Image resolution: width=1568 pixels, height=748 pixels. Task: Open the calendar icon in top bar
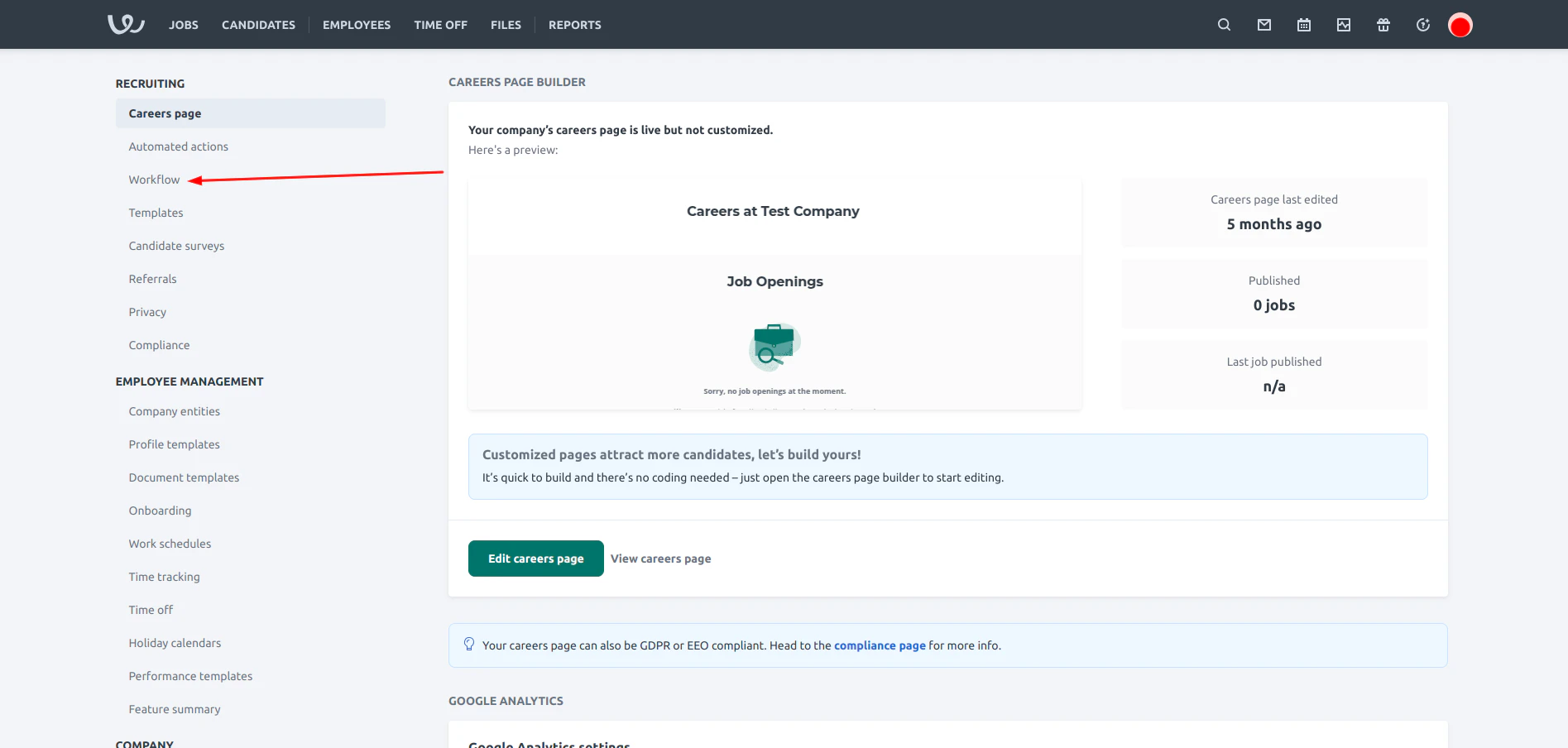pyautogui.click(x=1303, y=25)
